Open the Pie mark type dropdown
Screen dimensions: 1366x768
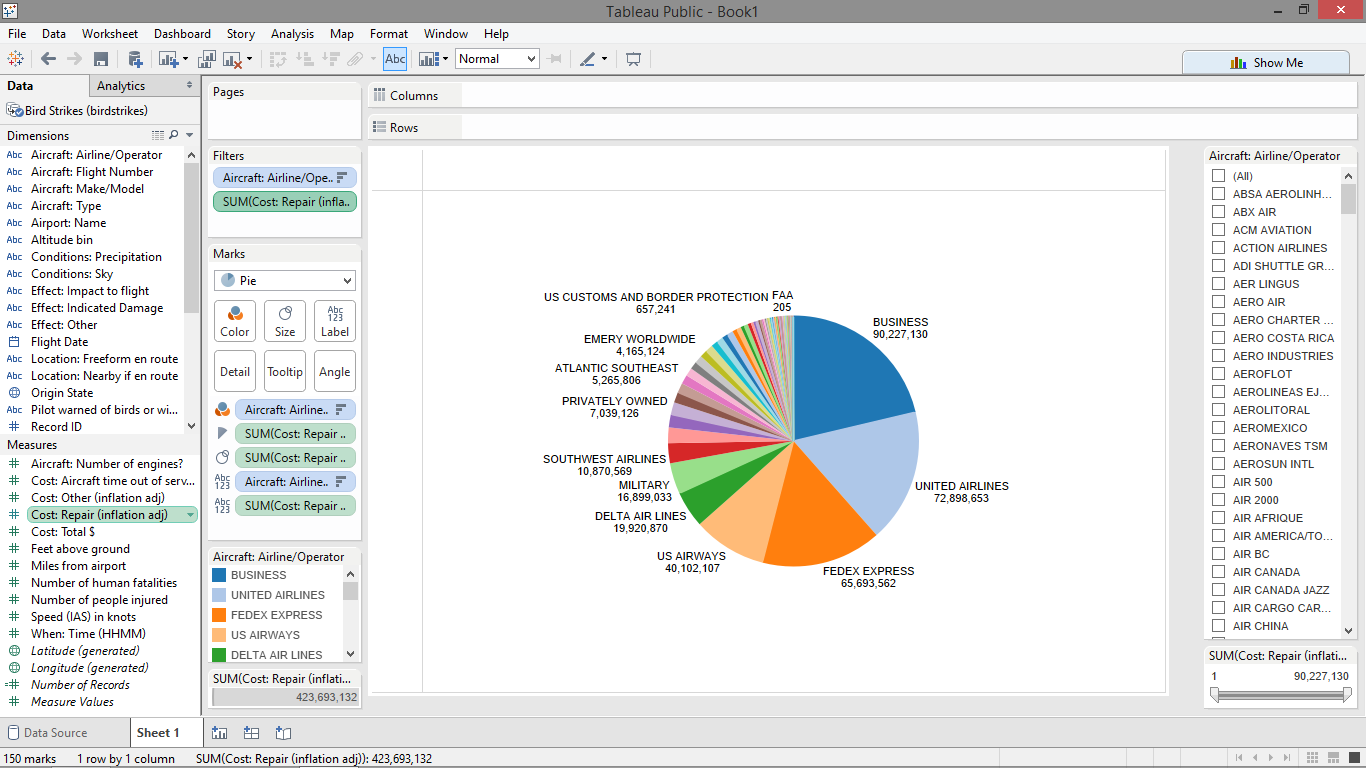tap(285, 281)
